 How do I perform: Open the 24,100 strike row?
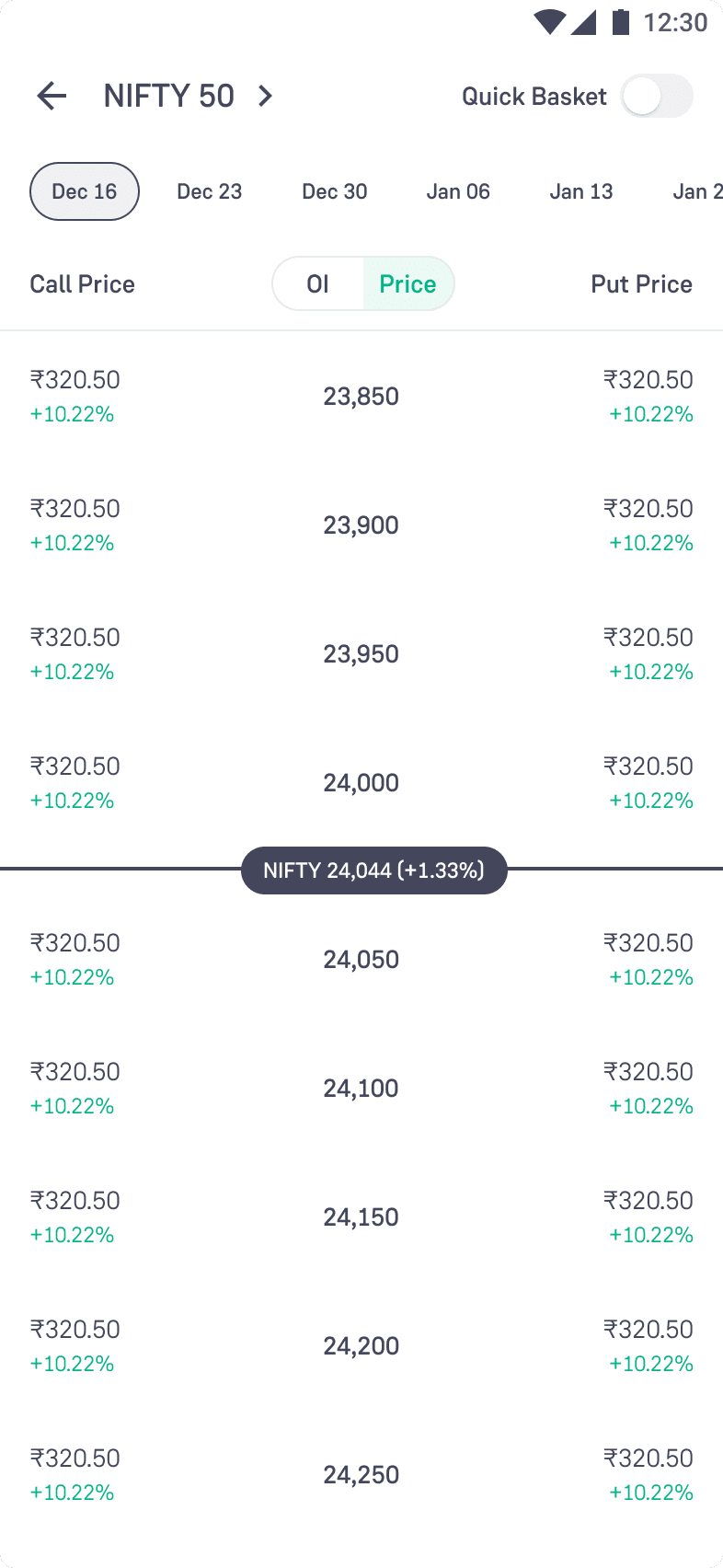361,1089
